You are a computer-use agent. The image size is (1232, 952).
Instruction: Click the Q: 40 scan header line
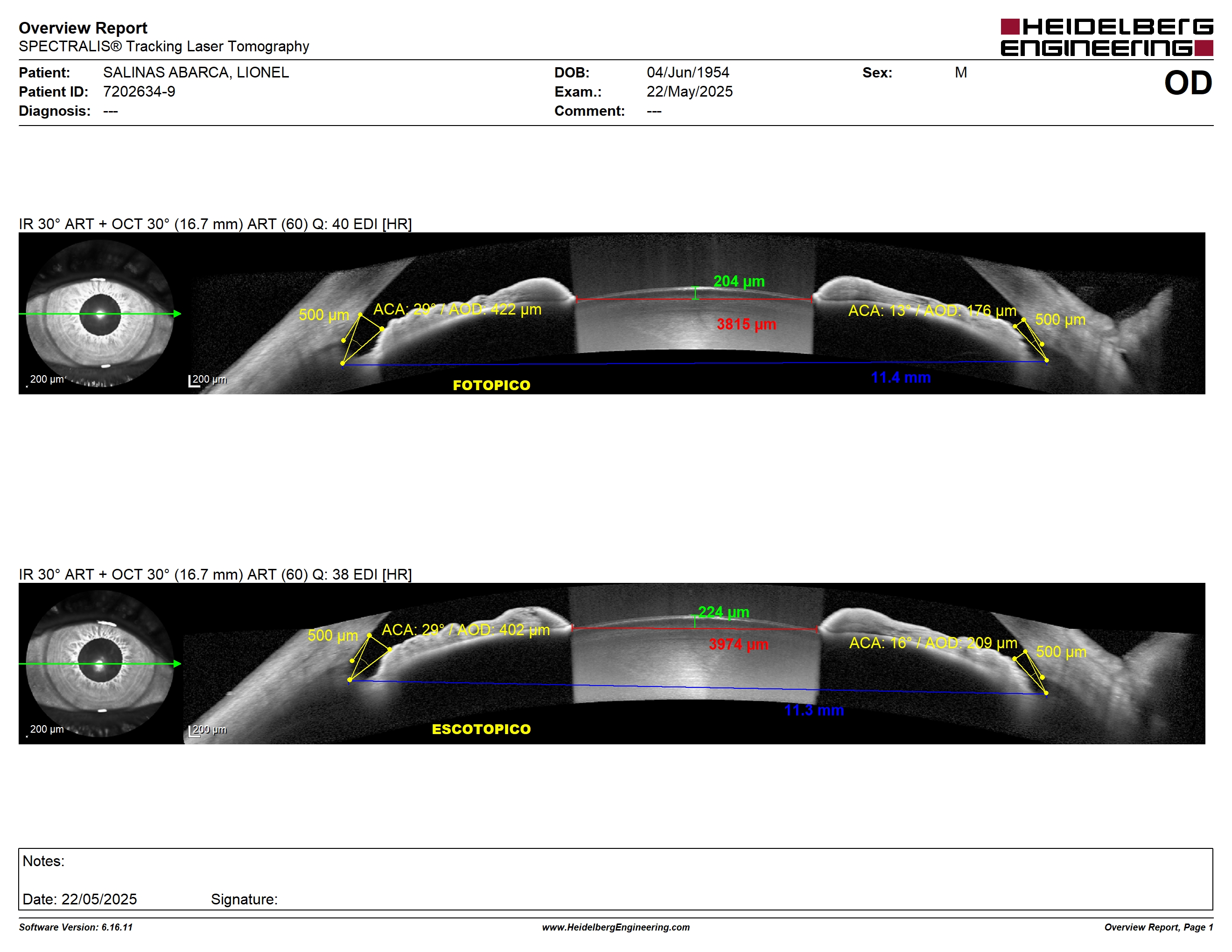pyautogui.click(x=215, y=224)
